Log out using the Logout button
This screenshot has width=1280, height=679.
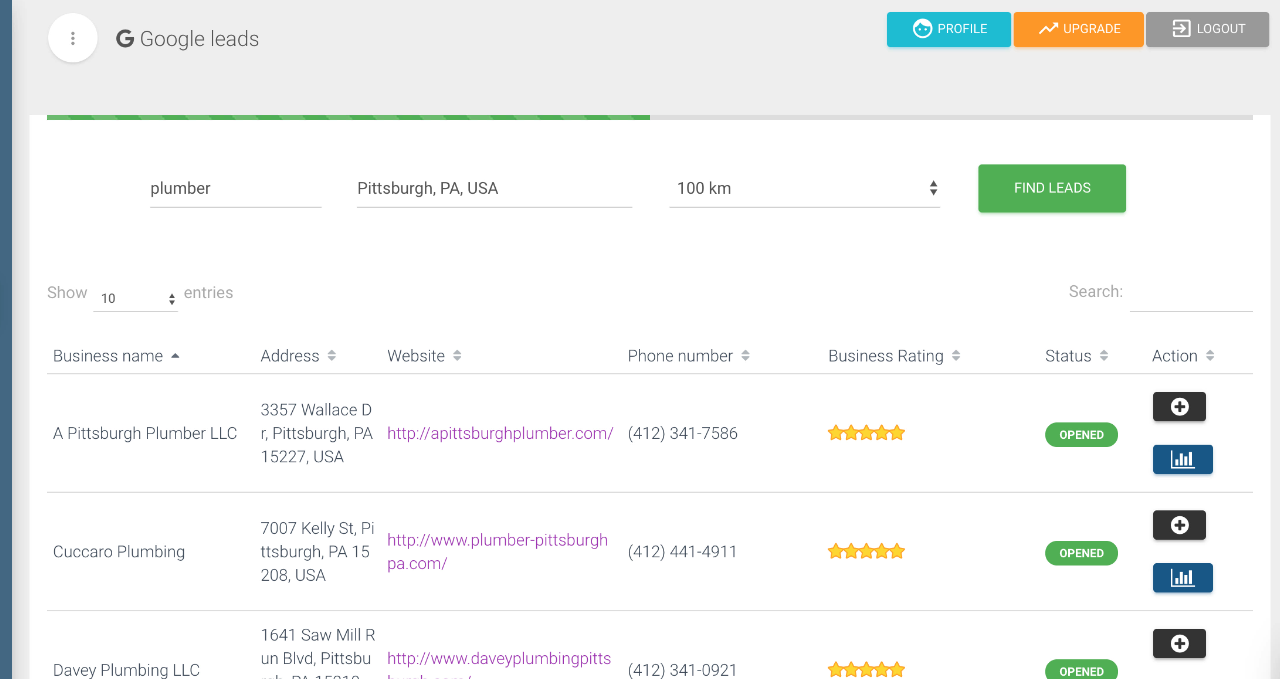click(1207, 29)
